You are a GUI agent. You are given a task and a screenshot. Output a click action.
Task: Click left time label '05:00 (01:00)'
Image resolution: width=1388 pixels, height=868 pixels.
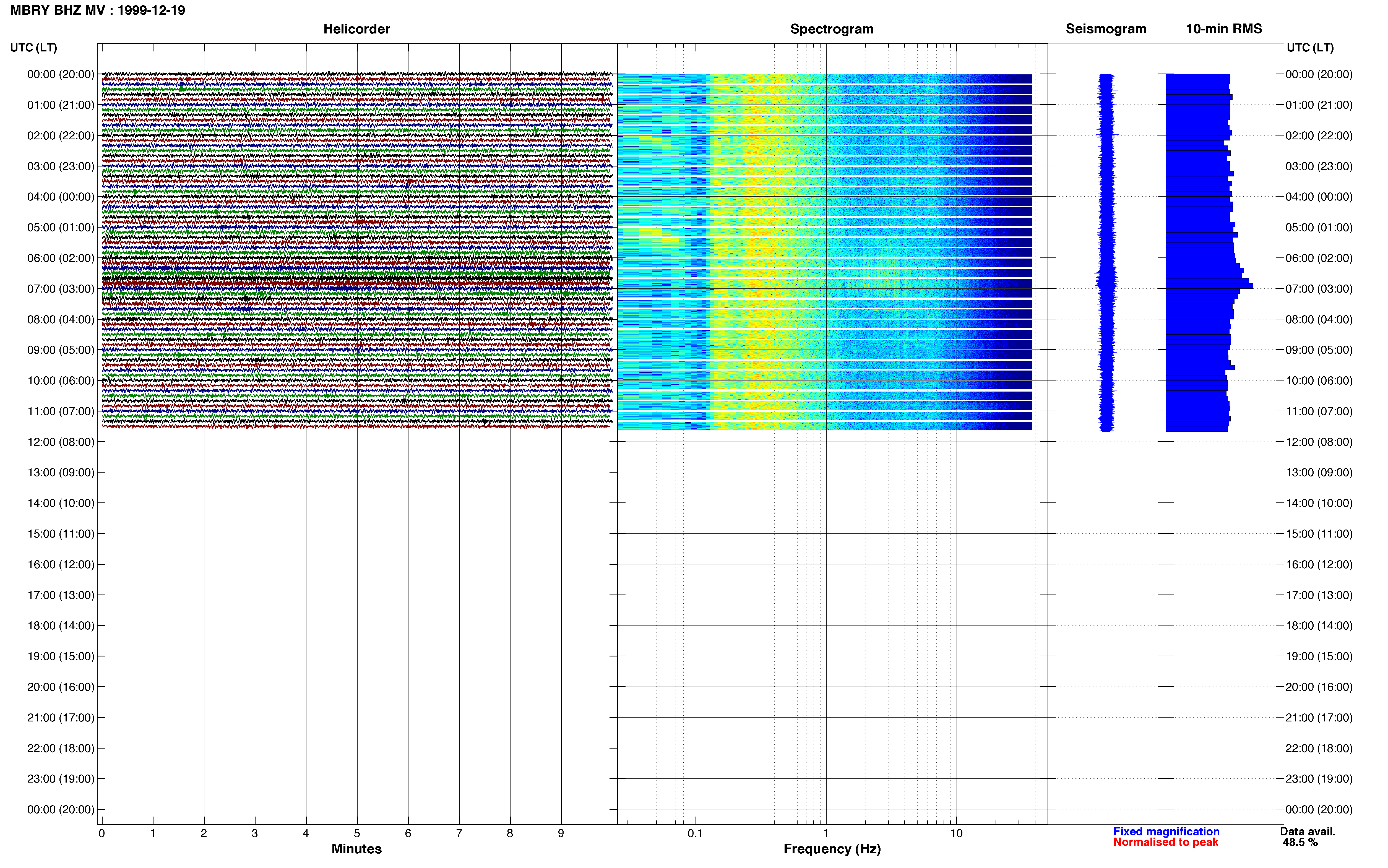coord(61,227)
